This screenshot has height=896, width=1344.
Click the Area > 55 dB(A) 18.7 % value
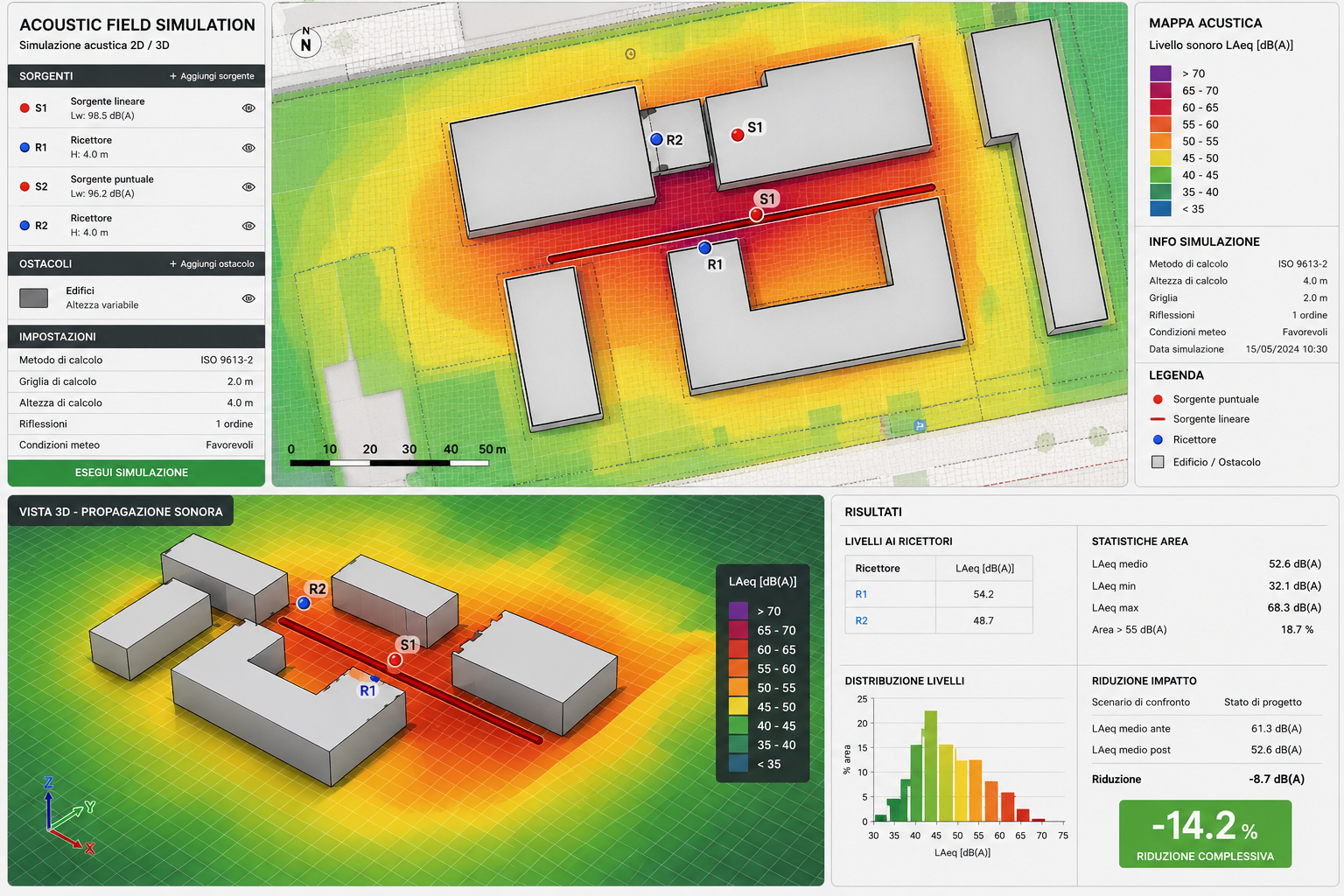point(1297,629)
